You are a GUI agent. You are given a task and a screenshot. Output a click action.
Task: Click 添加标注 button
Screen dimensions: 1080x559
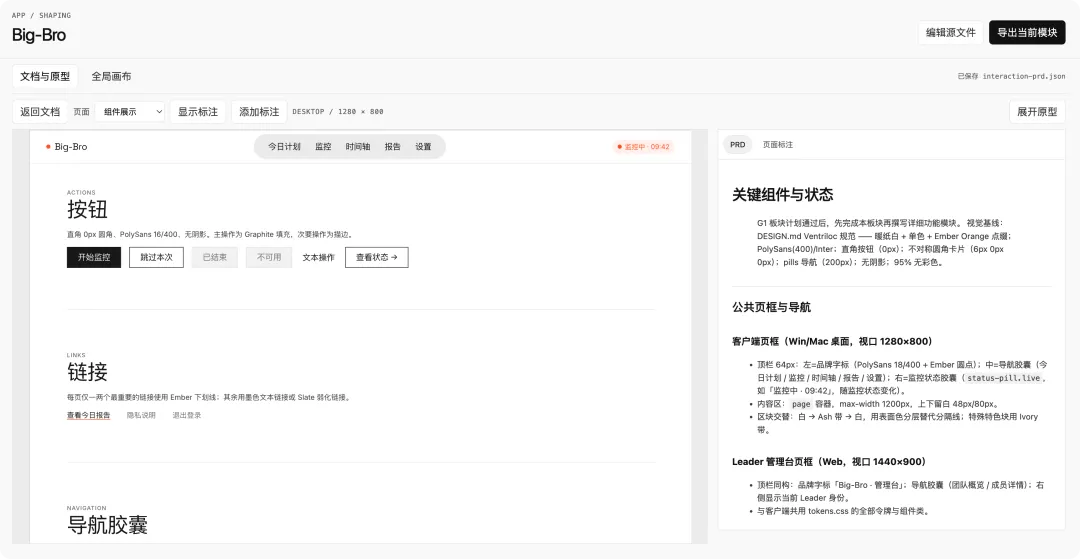[x=259, y=112]
